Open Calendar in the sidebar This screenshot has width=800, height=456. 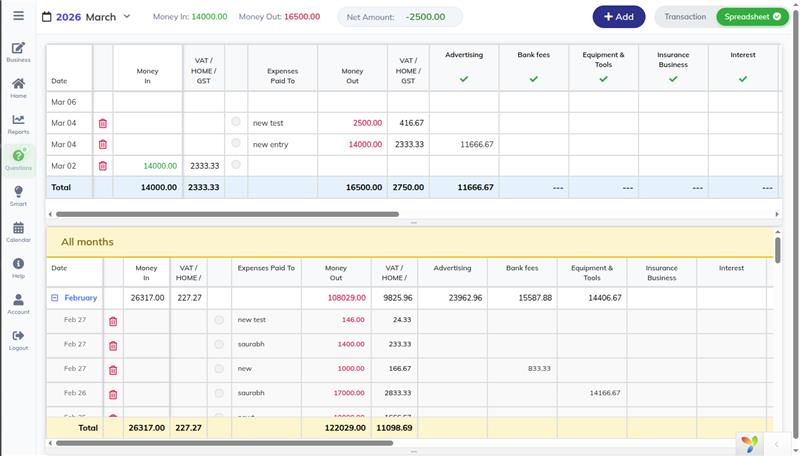18,232
